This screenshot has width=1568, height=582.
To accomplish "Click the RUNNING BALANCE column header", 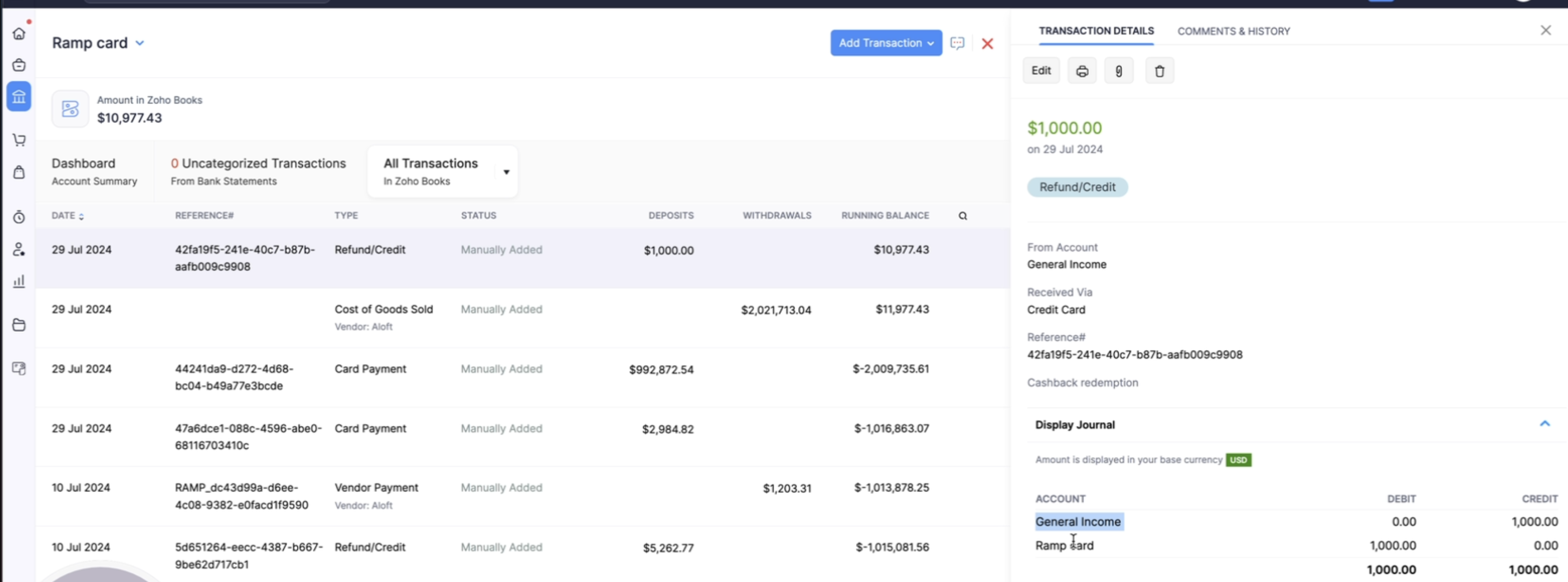I will (x=885, y=216).
